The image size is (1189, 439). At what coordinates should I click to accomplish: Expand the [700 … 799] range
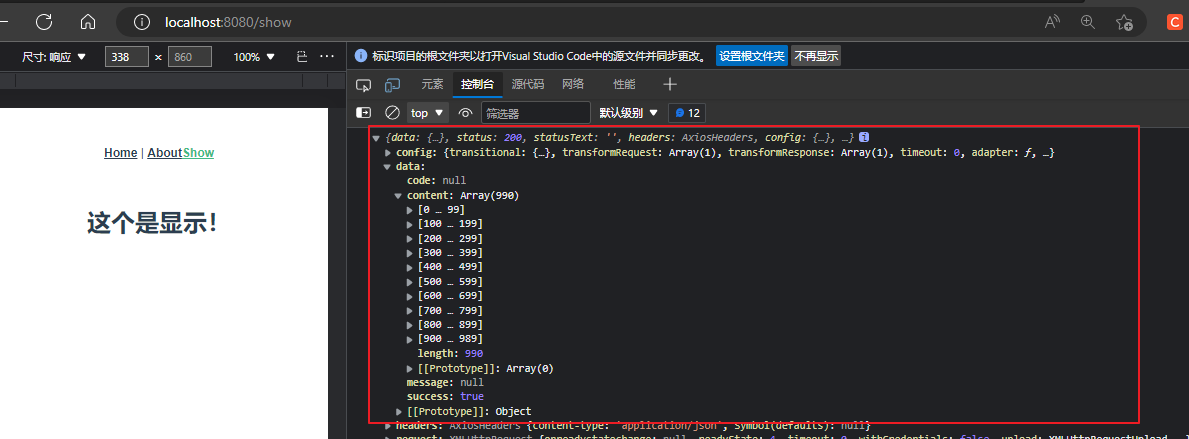(410, 310)
